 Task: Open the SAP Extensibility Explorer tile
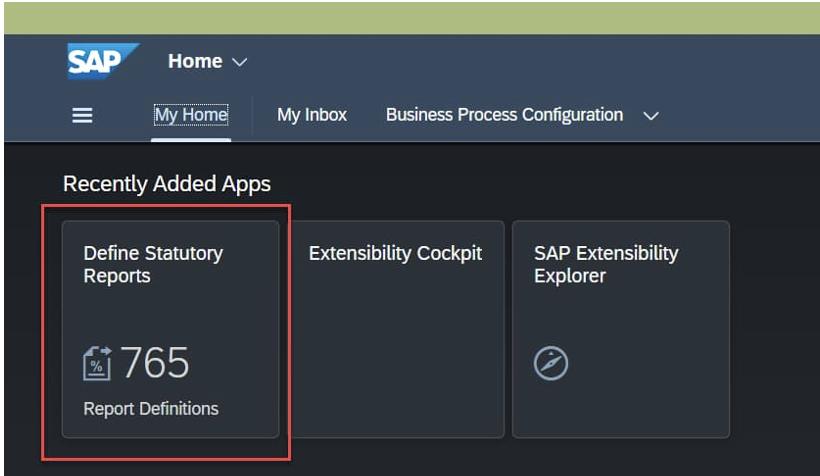[621, 329]
